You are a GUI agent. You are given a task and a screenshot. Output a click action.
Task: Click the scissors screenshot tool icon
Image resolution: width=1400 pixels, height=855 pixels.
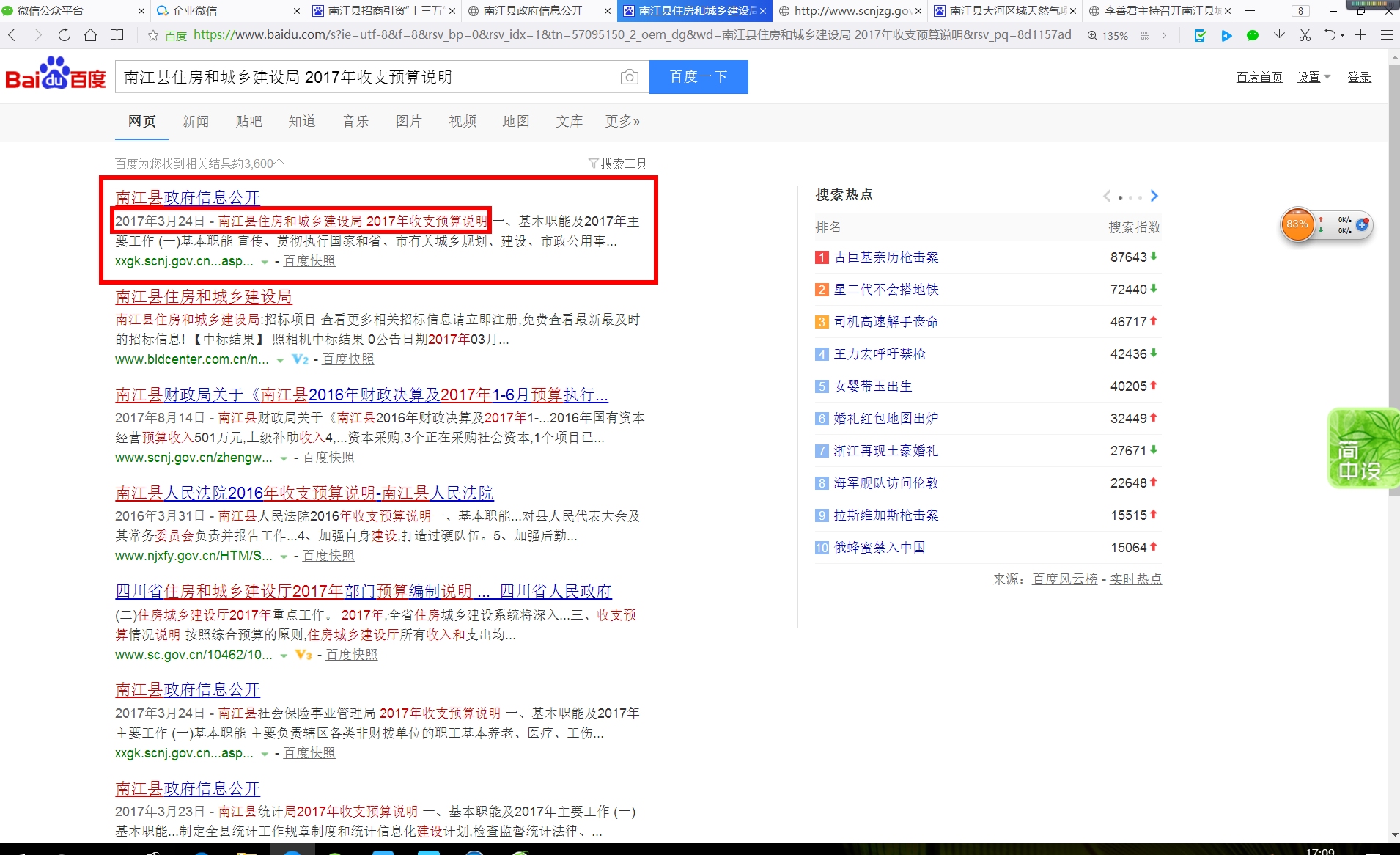click(x=1305, y=35)
